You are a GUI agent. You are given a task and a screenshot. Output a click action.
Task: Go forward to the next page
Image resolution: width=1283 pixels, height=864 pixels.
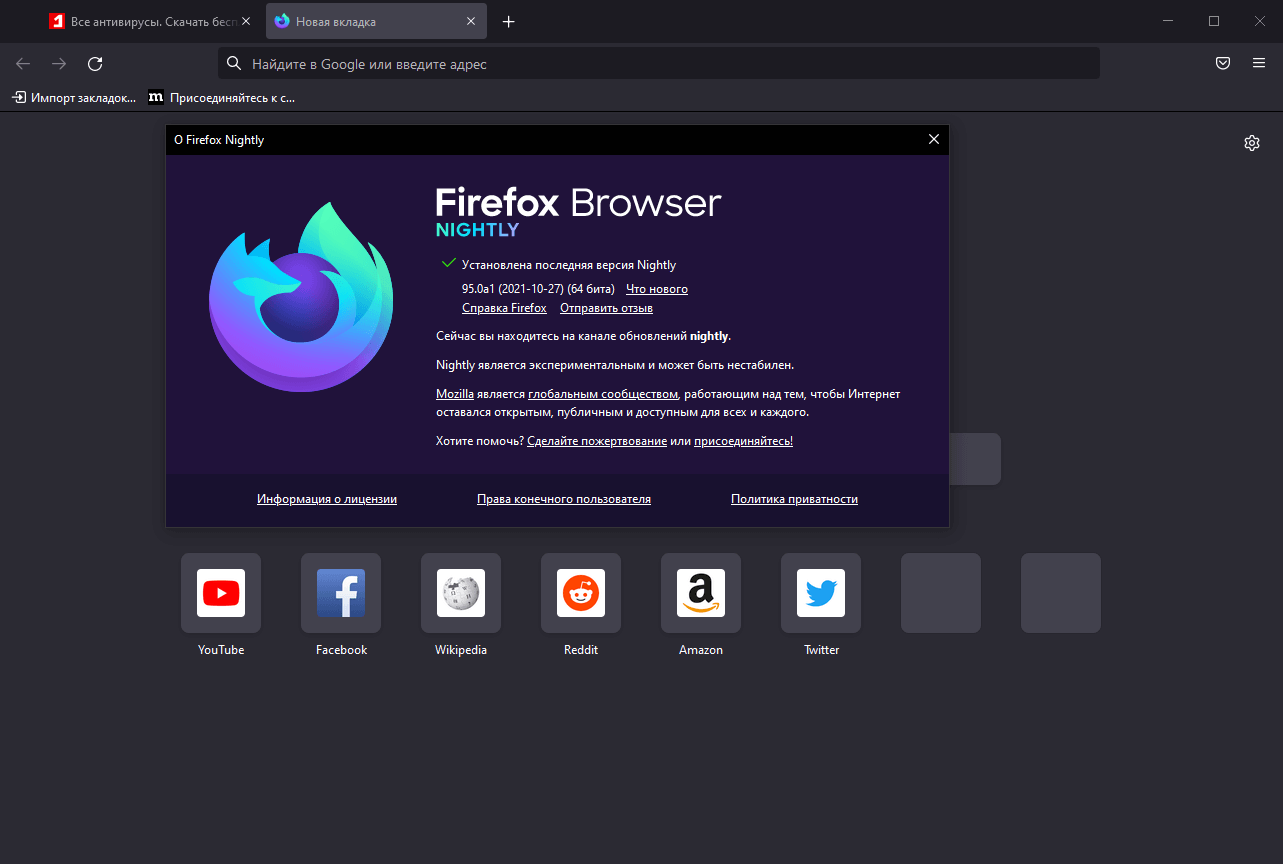59,64
